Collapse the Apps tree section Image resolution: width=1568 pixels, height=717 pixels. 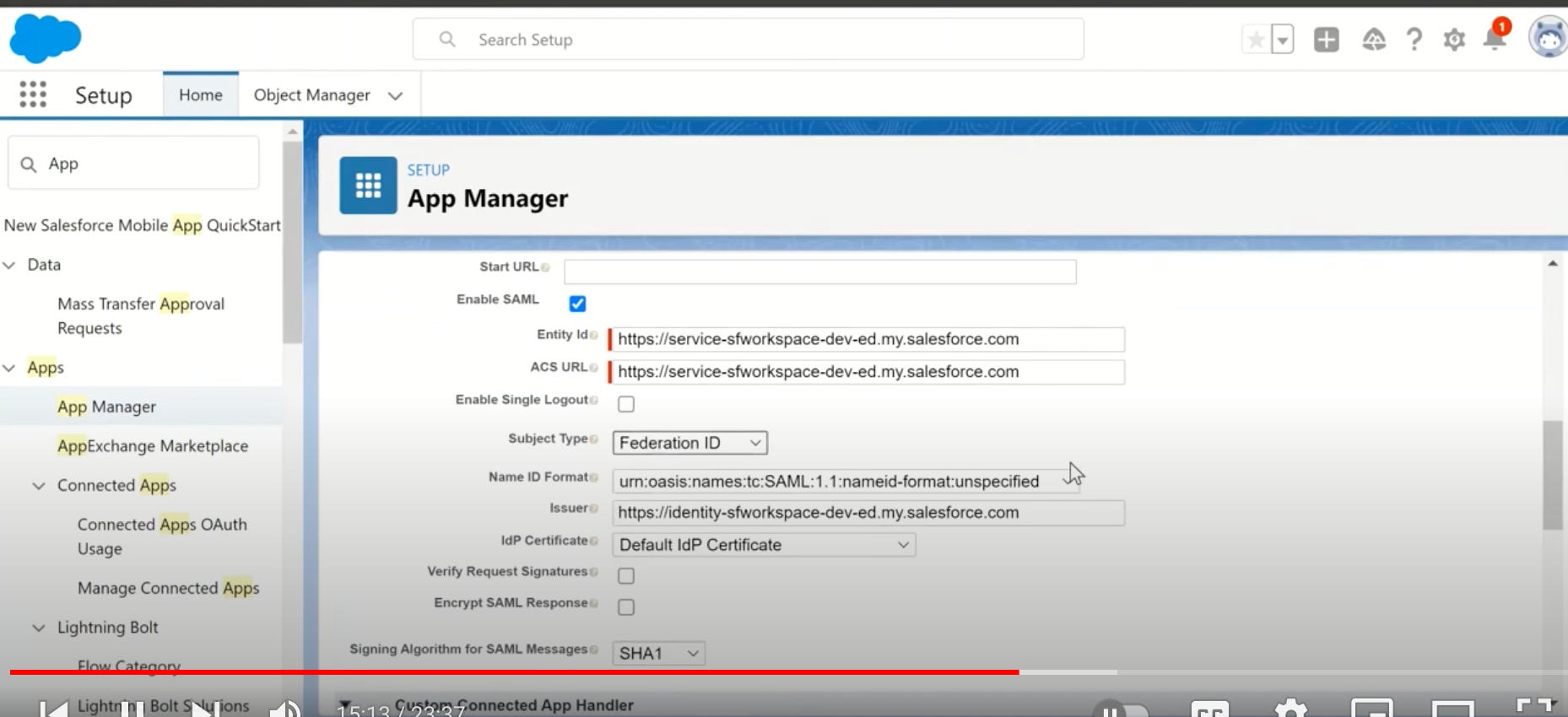click(9, 368)
